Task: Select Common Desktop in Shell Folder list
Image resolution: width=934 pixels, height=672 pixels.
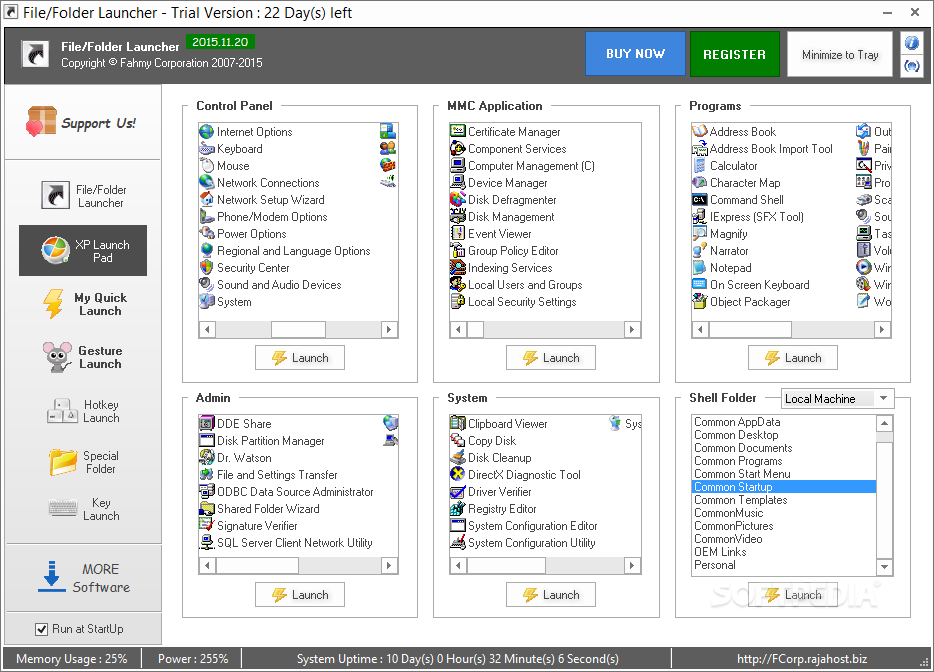Action: point(784,435)
